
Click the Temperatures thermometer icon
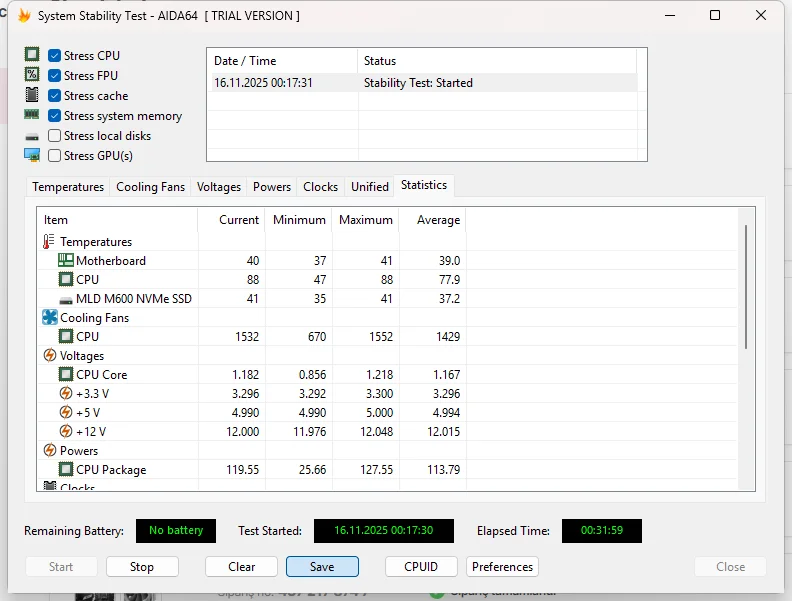tap(48, 241)
